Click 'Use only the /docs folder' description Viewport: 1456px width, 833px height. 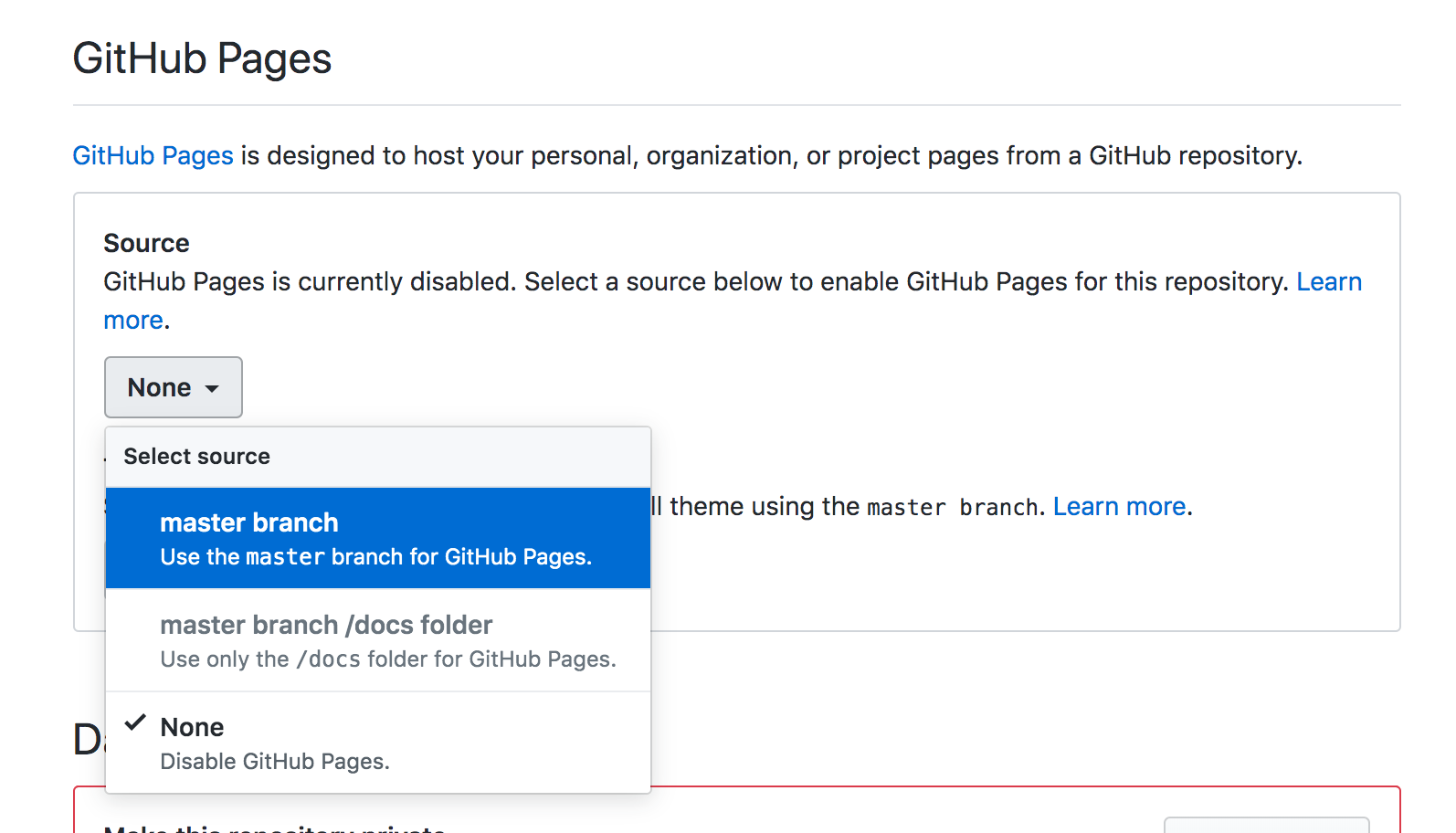pyautogui.click(x=387, y=659)
